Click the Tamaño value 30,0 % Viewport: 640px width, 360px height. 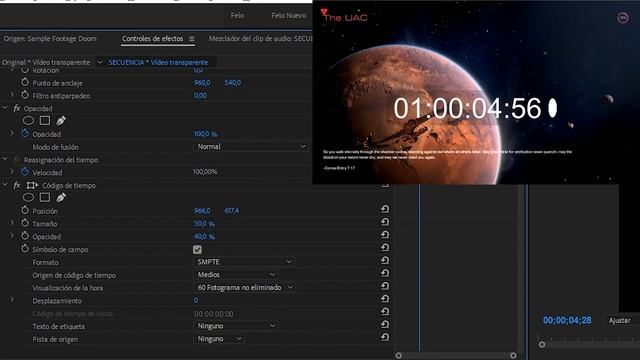click(204, 224)
